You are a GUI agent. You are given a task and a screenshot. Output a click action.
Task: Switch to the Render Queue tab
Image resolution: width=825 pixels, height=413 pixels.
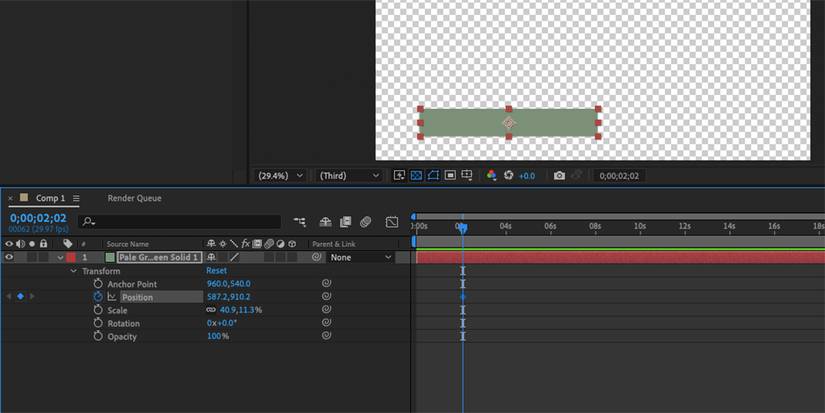[x=134, y=198]
